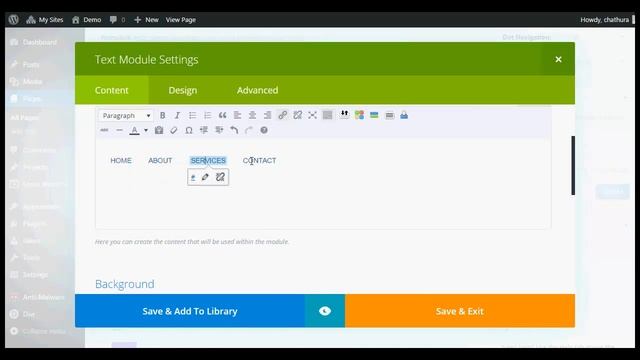Viewport: 640px width, 360px height.
Task: Click the paste as text icon
Action: (x=159, y=130)
